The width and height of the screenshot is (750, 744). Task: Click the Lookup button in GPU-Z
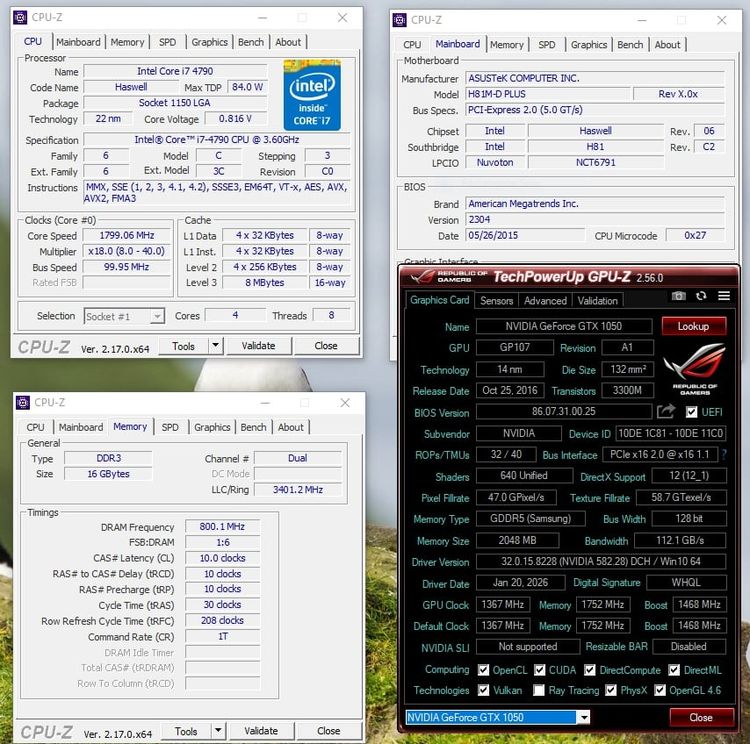[x=694, y=326]
